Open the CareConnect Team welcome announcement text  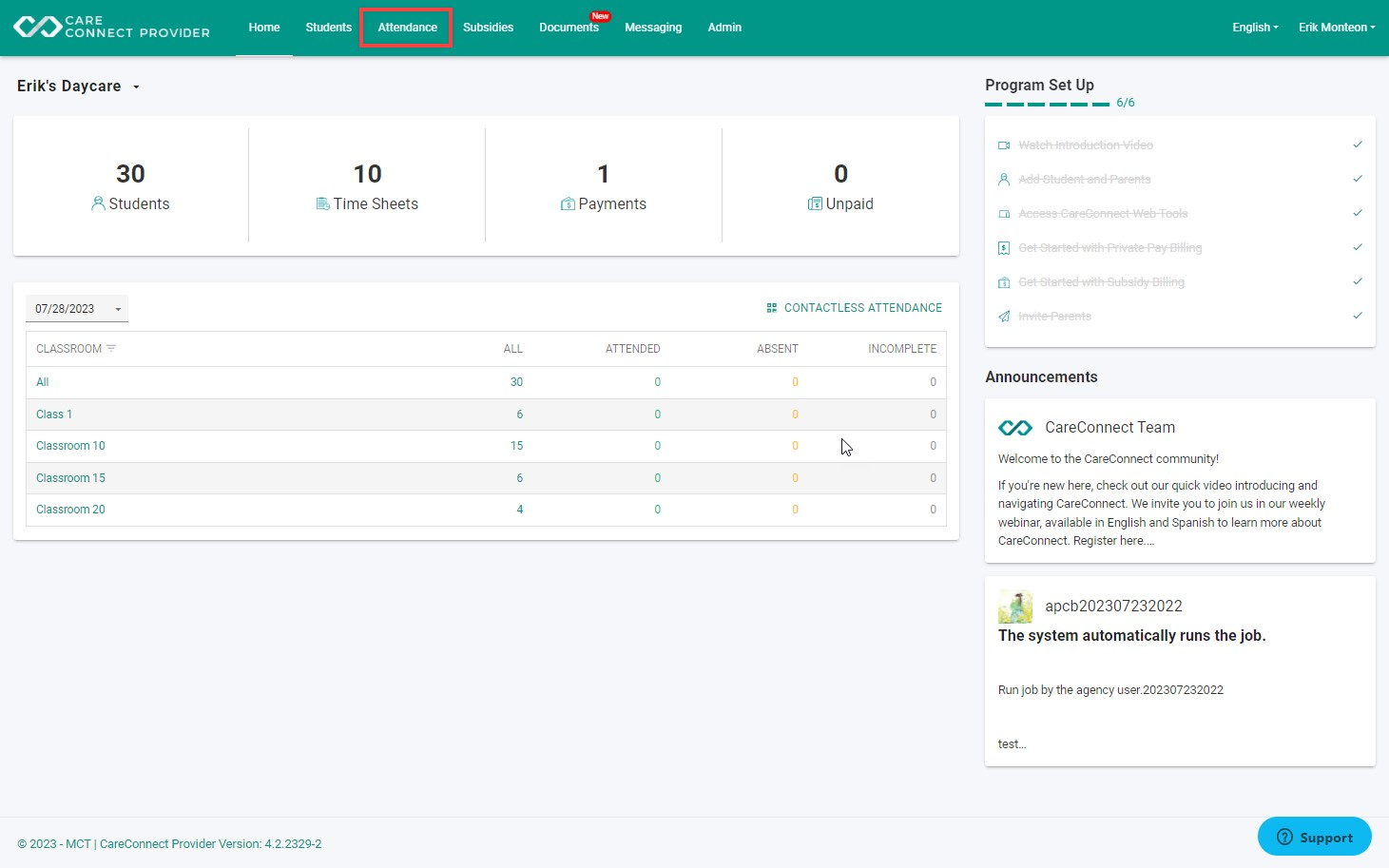click(x=1161, y=500)
